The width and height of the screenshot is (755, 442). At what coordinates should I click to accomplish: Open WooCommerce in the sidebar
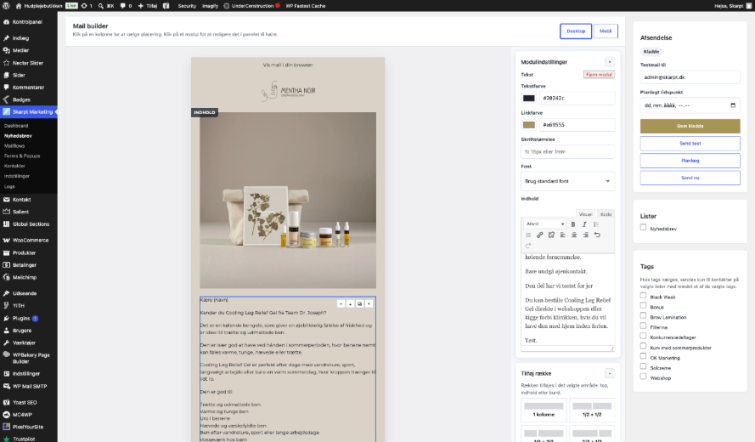[x=28, y=240]
